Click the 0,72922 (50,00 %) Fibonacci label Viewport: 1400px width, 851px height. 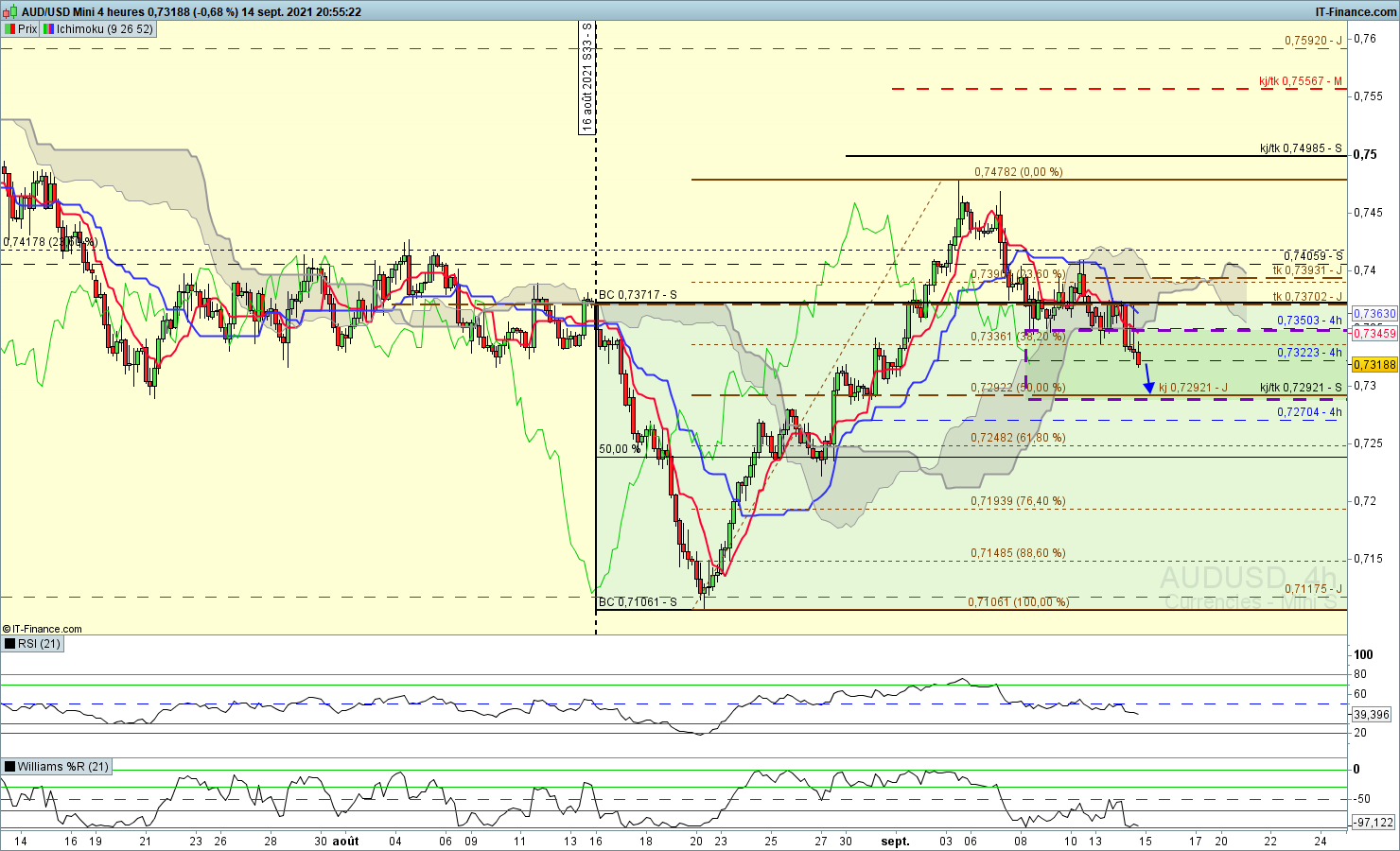[1018, 389]
